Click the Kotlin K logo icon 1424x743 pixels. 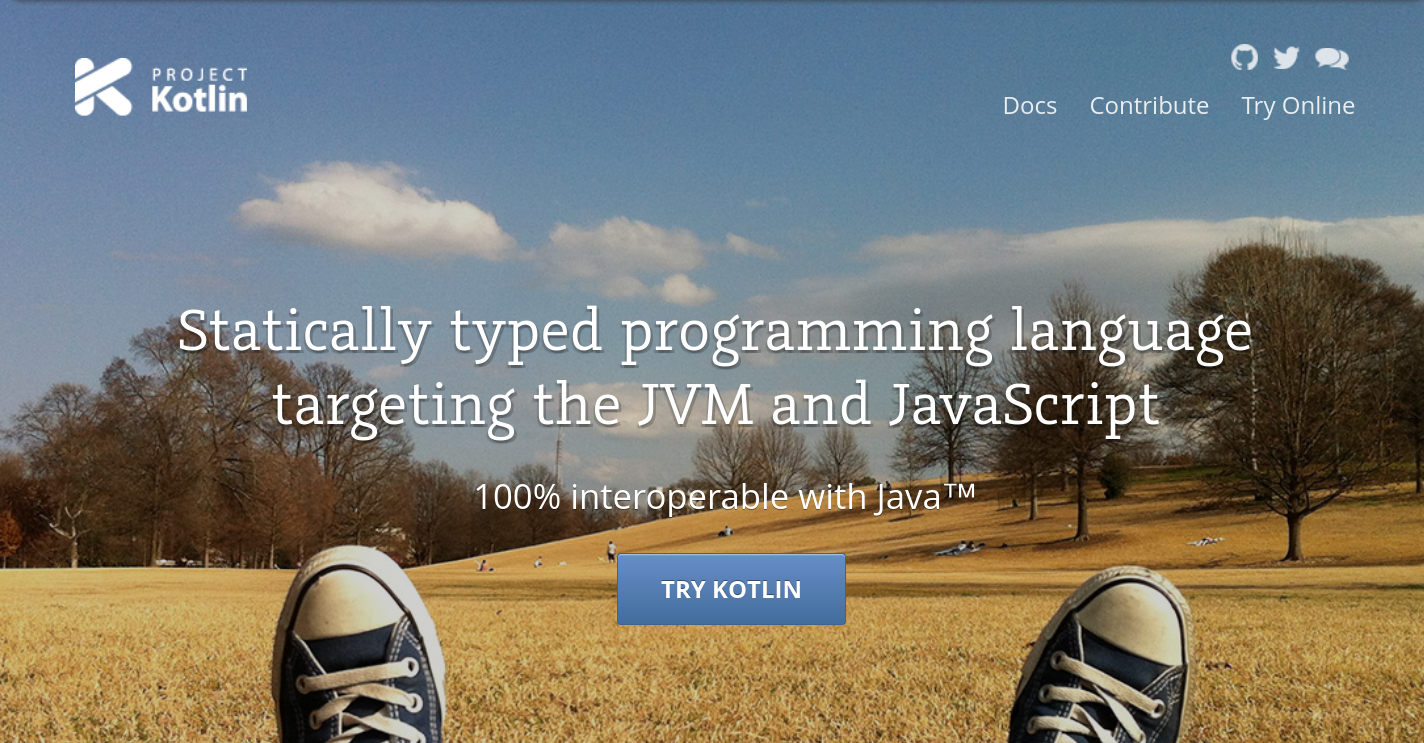[103, 87]
